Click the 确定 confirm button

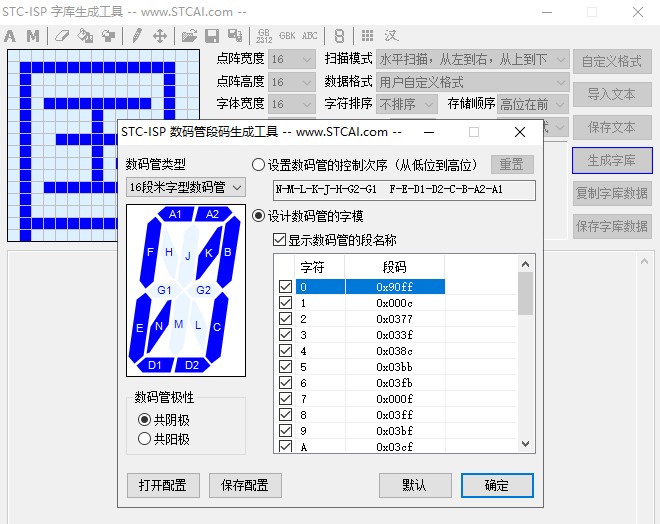tap(497, 485)
